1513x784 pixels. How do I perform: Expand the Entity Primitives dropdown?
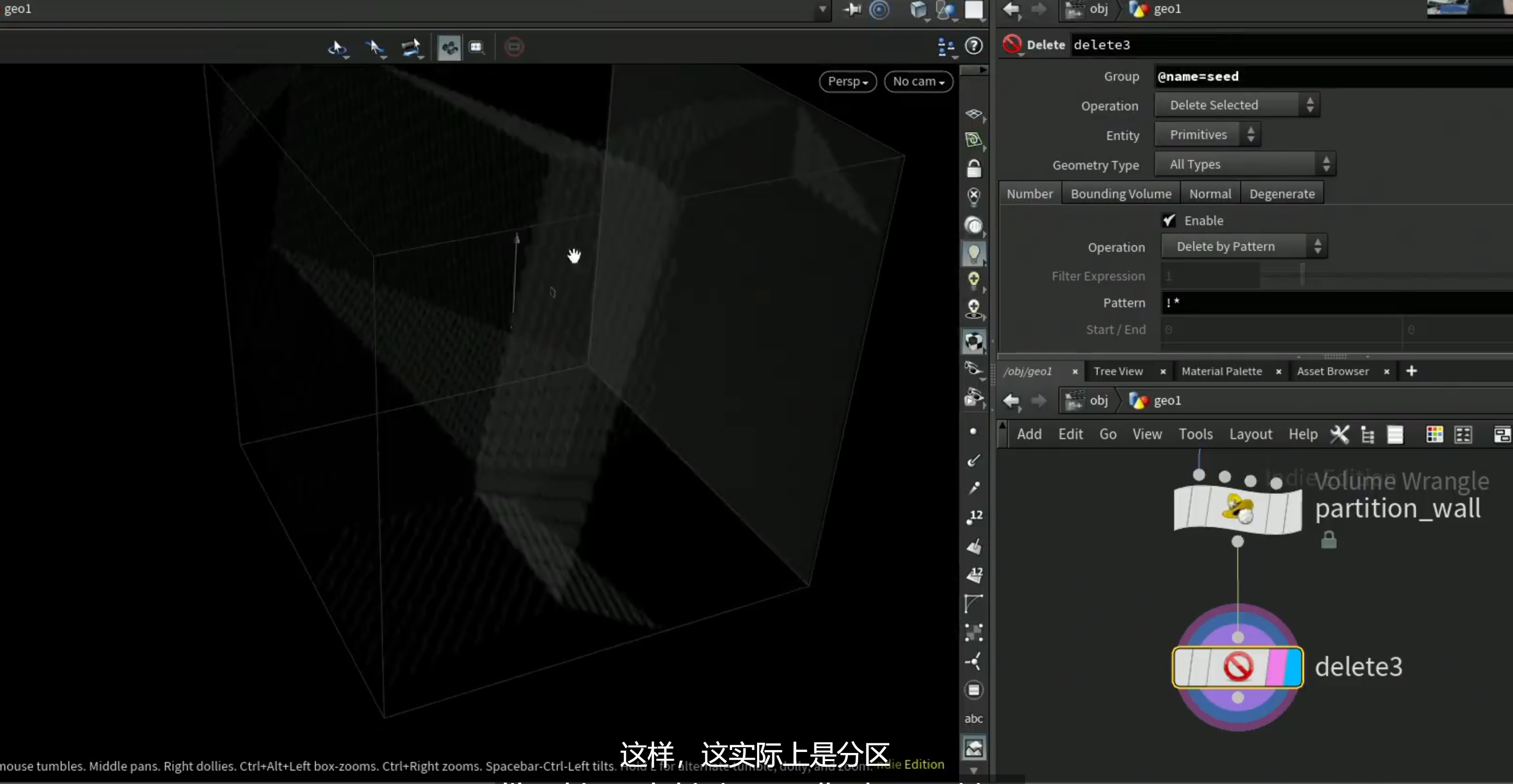pyautogui.click(x=1207, y=134)
